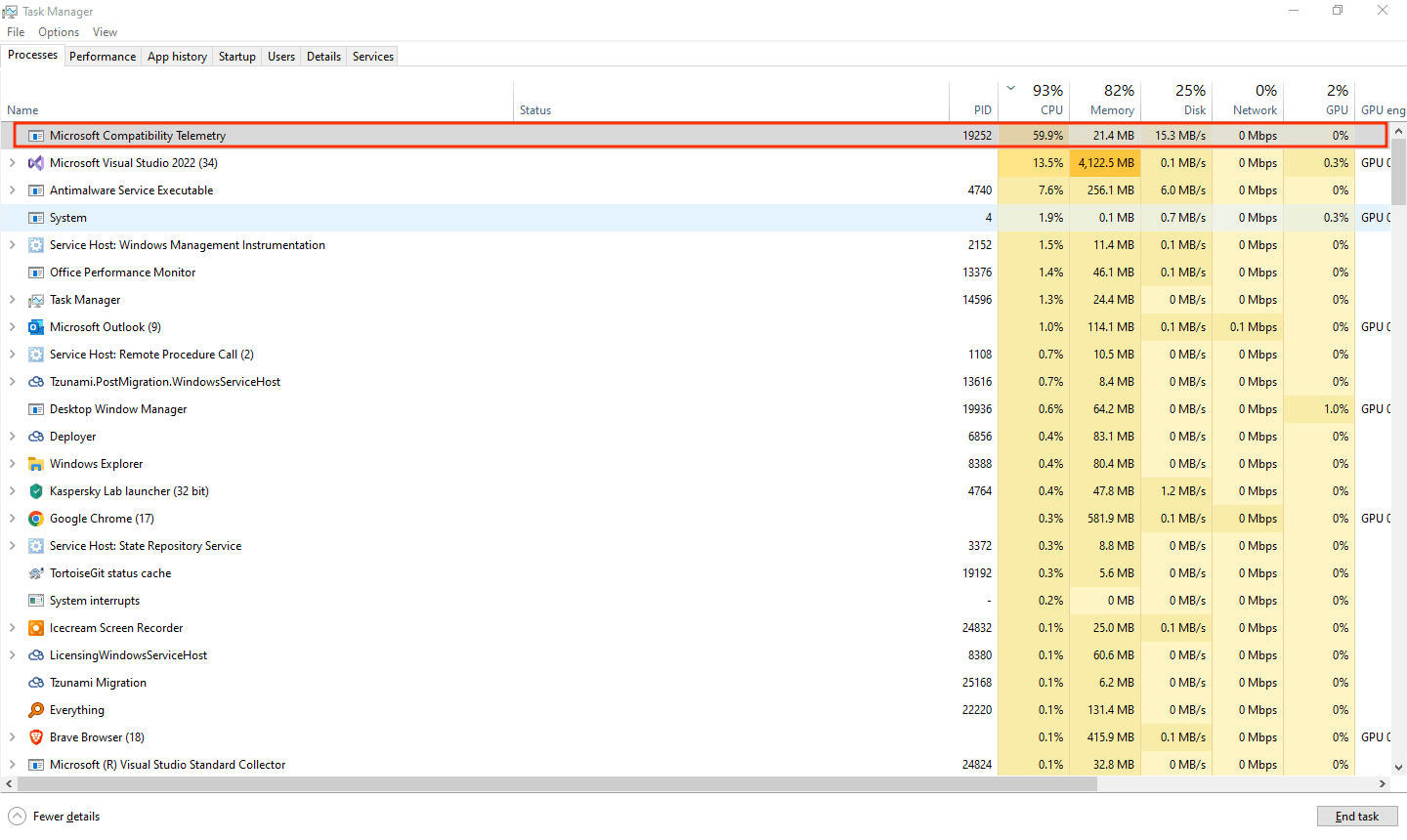Viewport: 1407px width, 840px height.
Task: Click the TortoiseGit status cache icon
Action: click(36, 573)
